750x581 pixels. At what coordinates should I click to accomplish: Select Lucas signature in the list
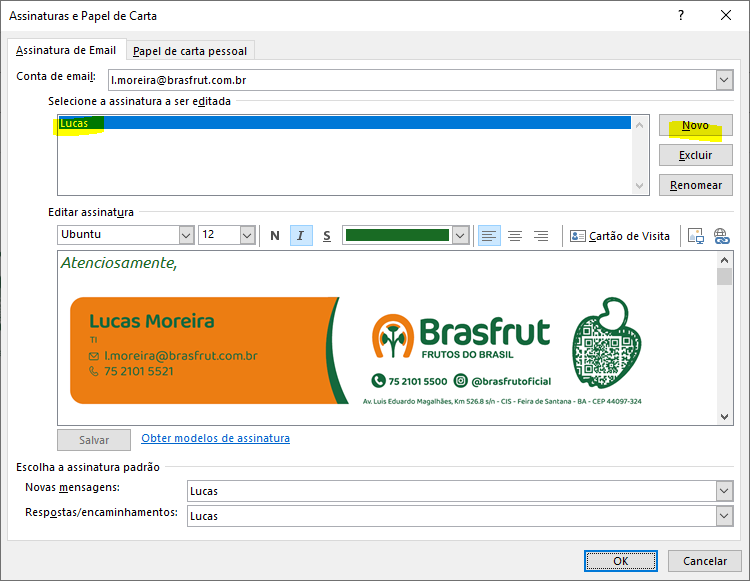tap(344, 123)
